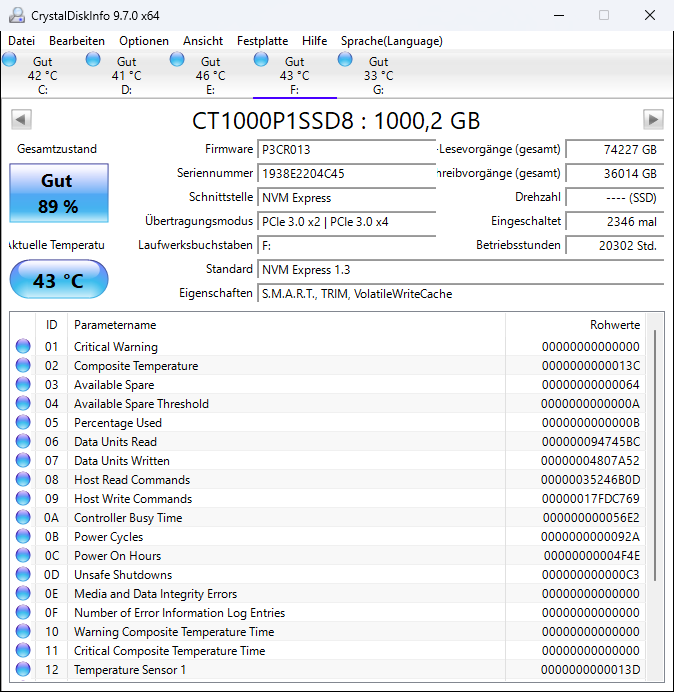Click status orb of Data Units Read row

coord(23,441)
